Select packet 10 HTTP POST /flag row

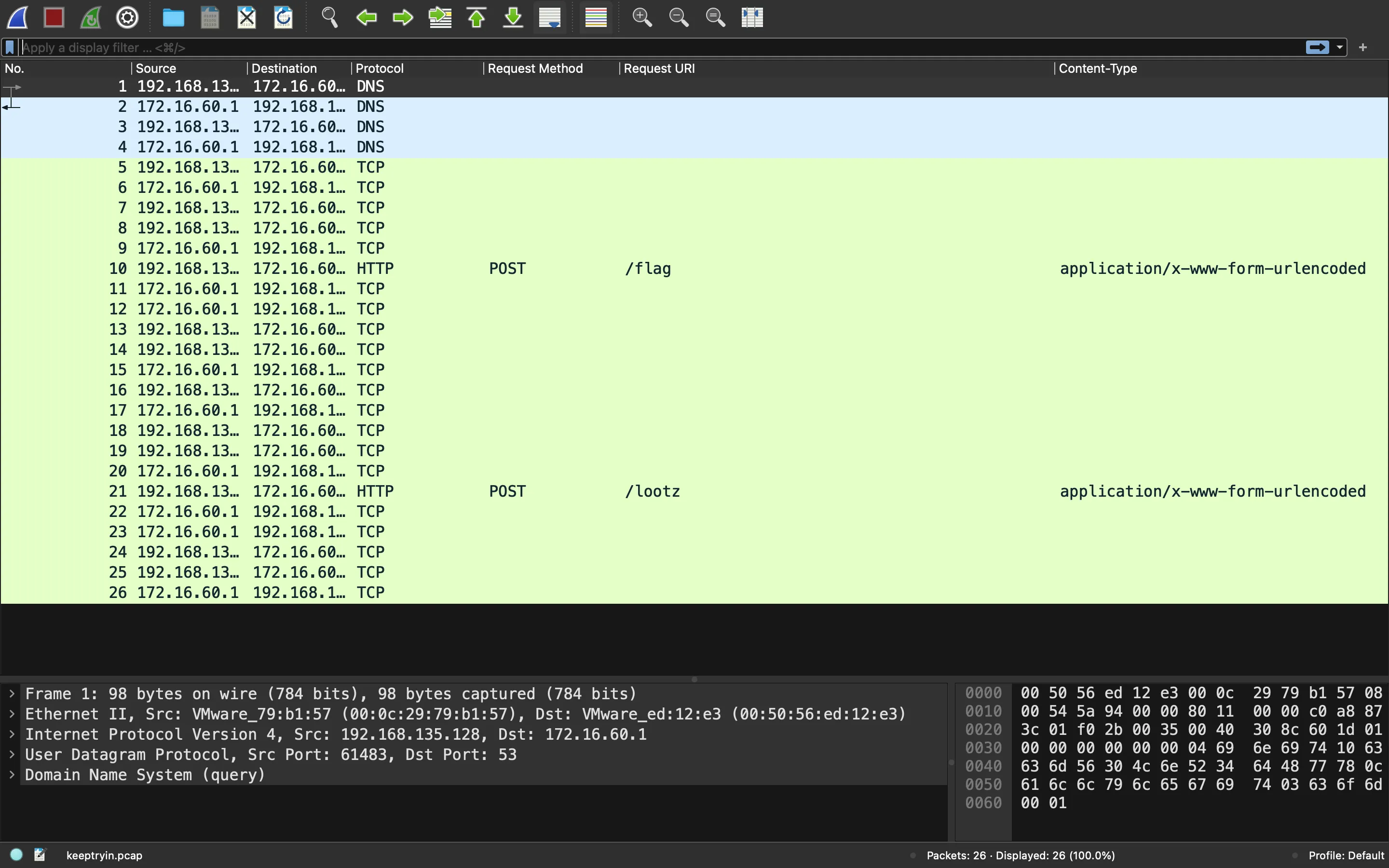pos(694,269)
